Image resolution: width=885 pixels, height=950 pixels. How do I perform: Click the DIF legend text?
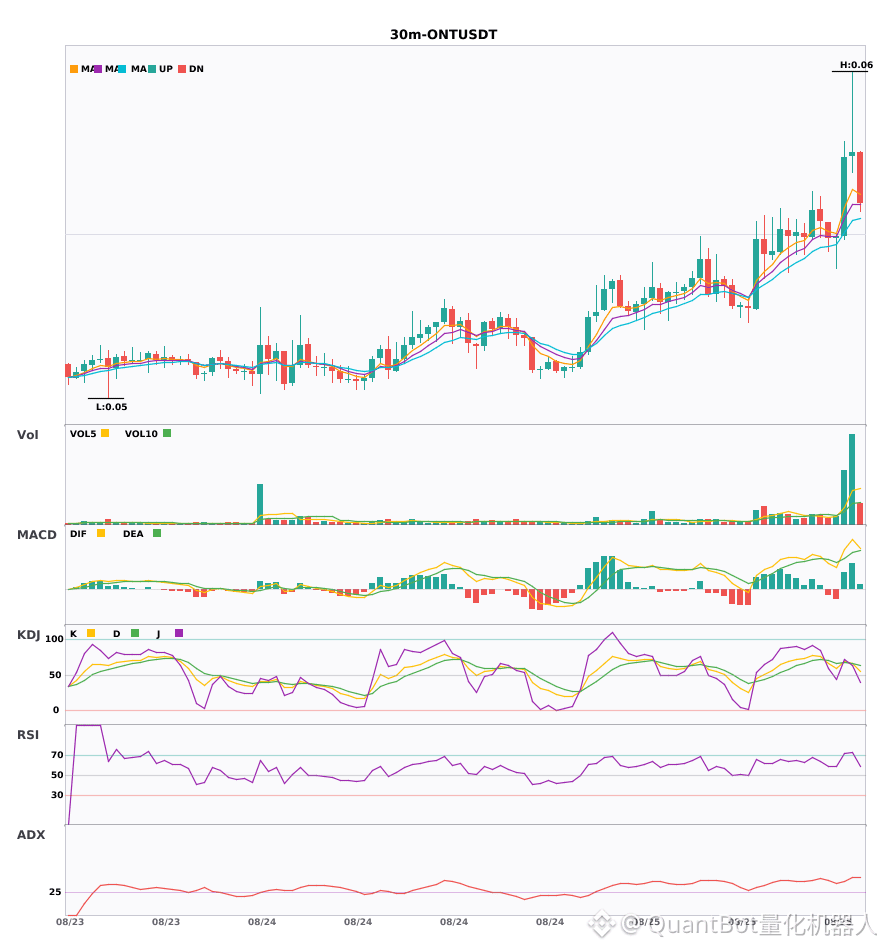(x=78, y=534)
